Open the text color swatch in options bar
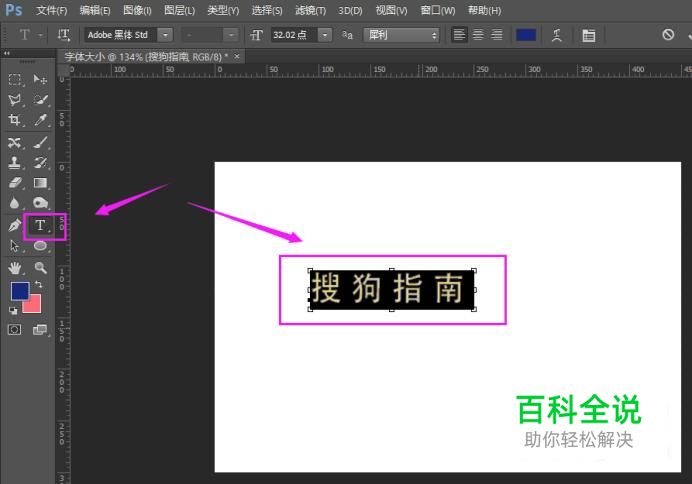The width and height of the screenshot is (692, 484). [x=526, y=35]
